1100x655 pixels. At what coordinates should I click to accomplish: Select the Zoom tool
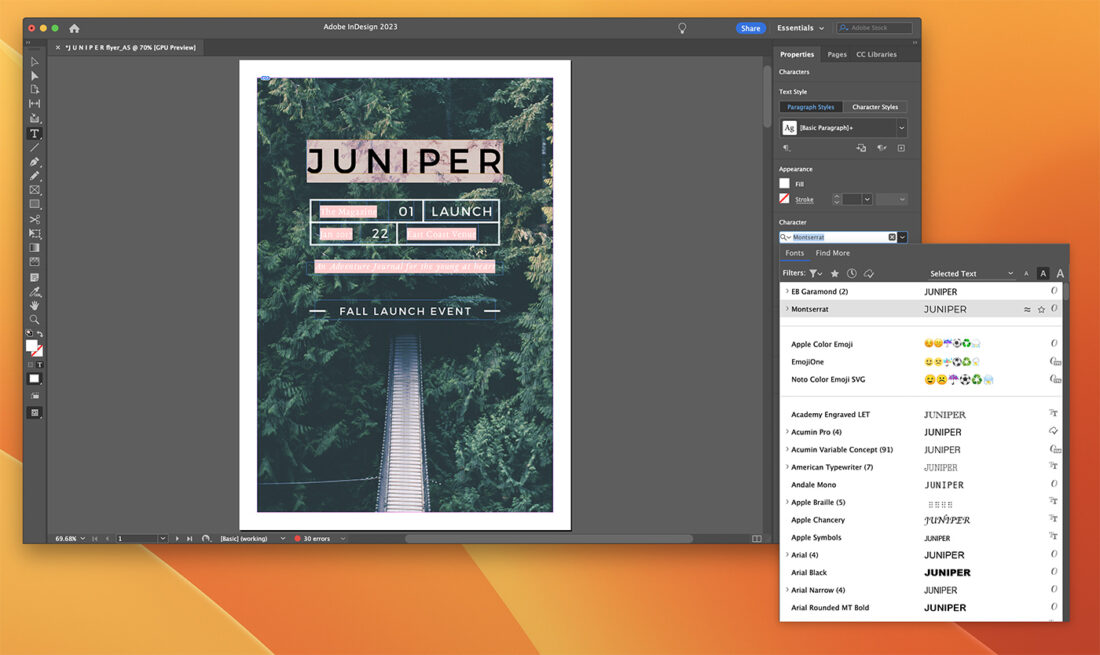[x=33, y=320]
